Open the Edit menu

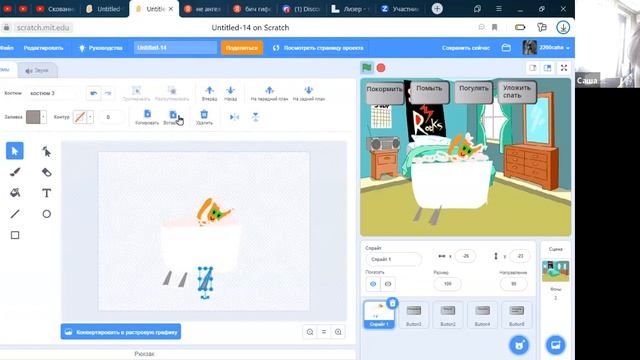click(43, 48)
